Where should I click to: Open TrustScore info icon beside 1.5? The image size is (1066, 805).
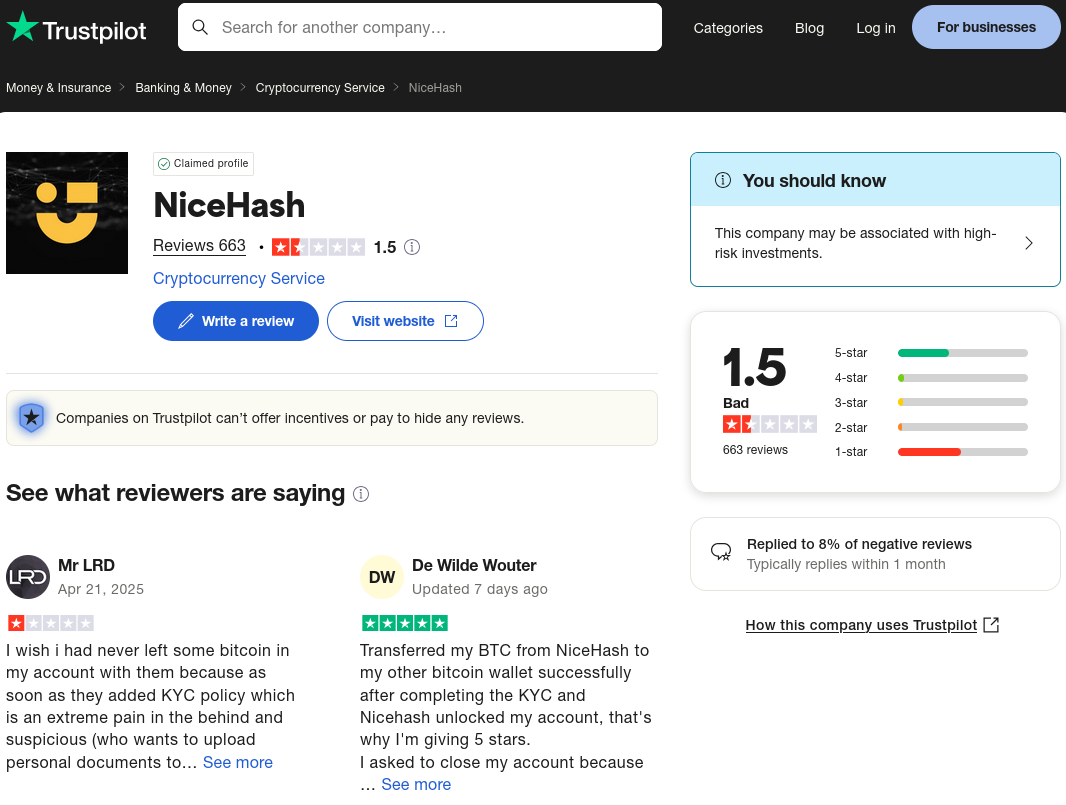click(412, 247)
